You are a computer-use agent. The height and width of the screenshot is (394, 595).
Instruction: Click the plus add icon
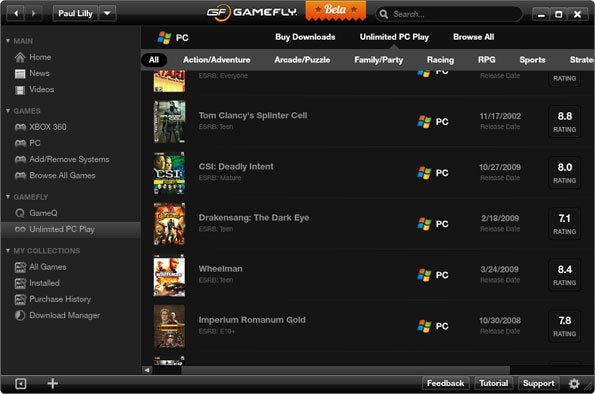click(x=52, y=383)
